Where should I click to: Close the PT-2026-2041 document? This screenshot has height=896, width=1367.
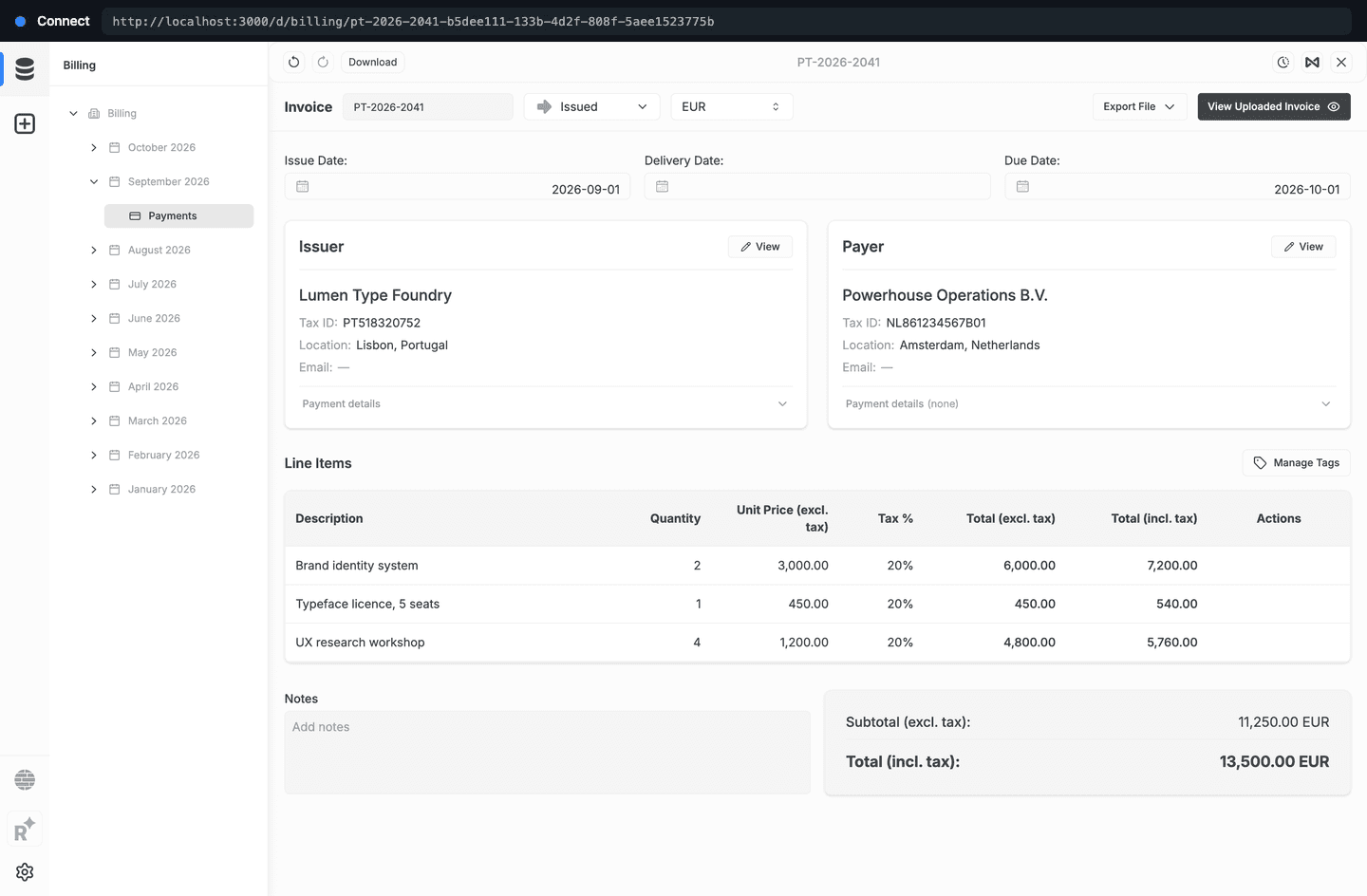1341,62
